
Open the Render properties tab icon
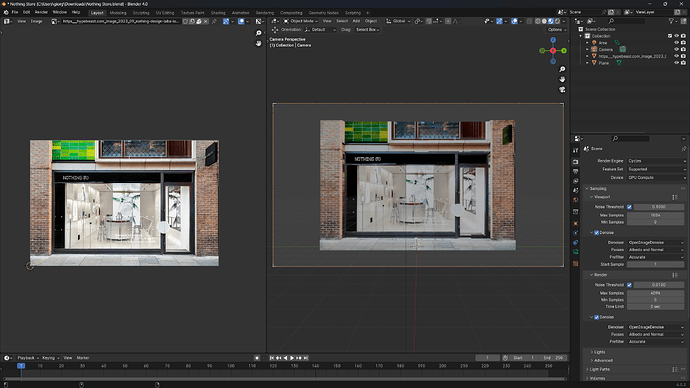(576, 162)
